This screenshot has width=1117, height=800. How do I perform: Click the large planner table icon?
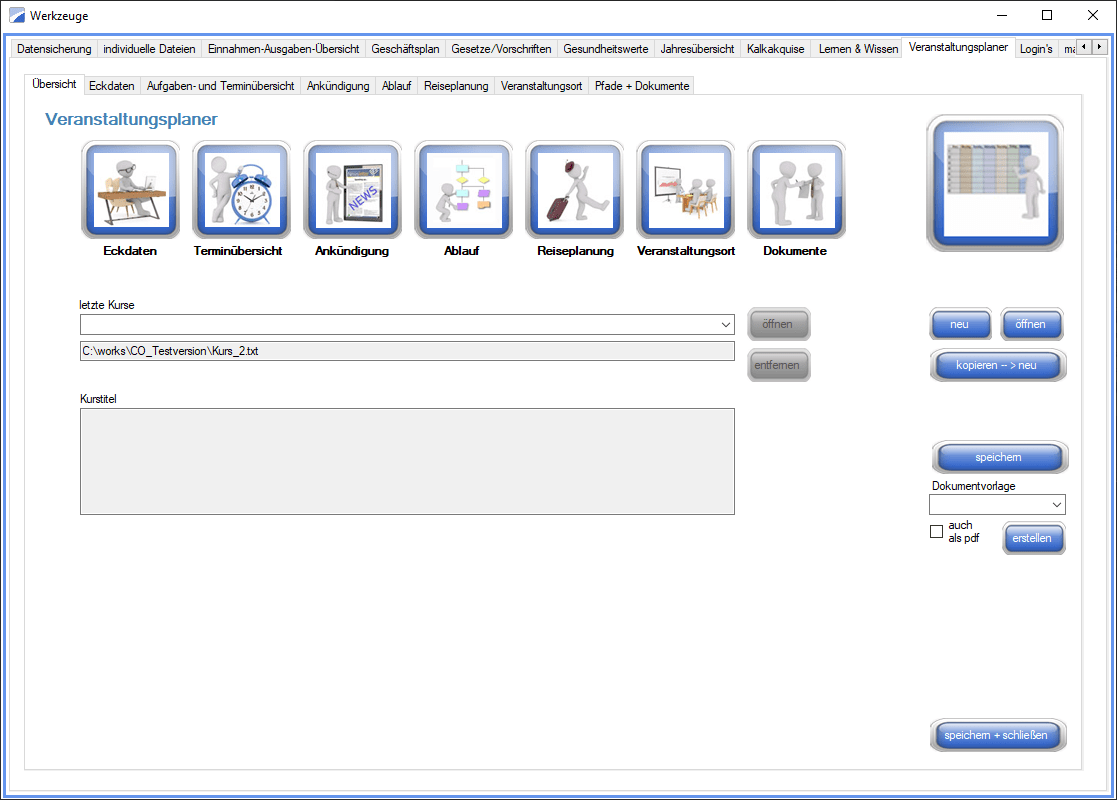[995, 183]
